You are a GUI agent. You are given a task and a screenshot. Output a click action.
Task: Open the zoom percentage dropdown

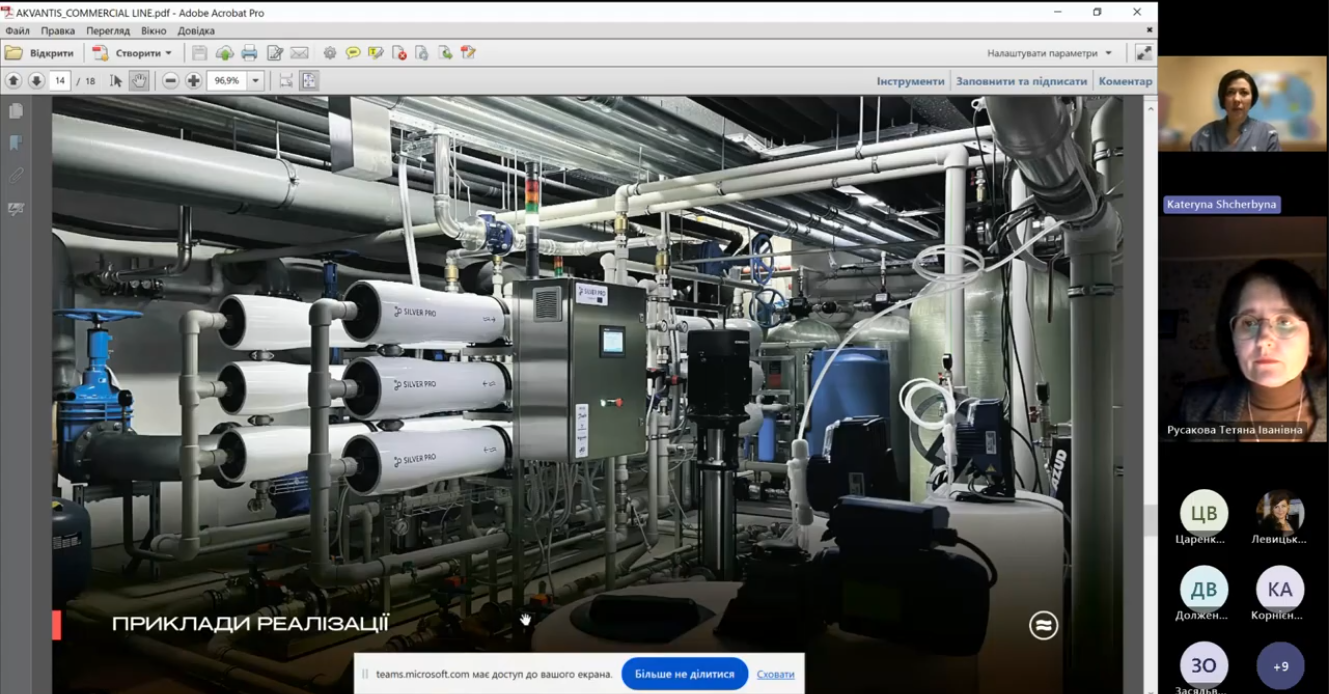click(256, 81)
